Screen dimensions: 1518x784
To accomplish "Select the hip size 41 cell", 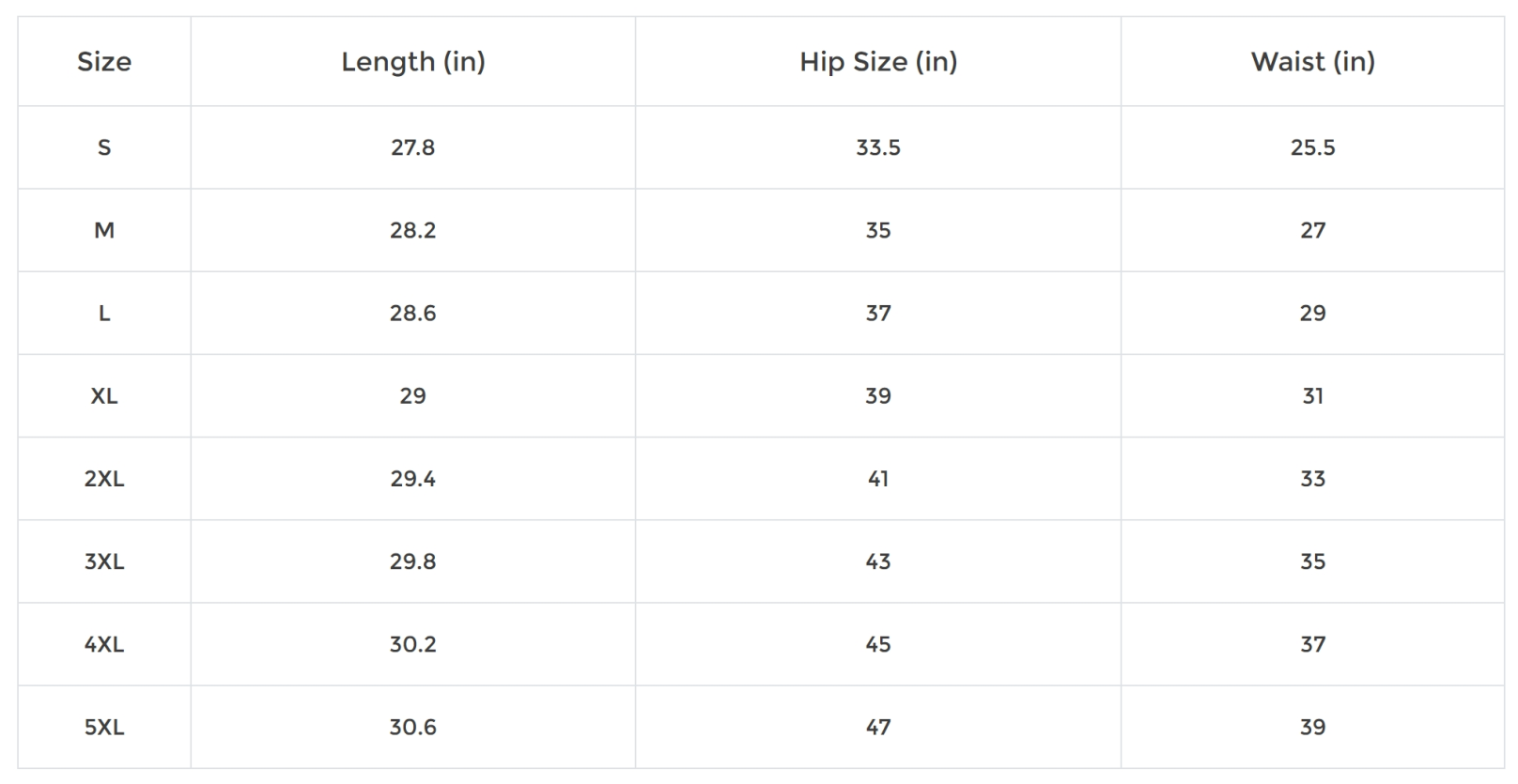I will [878, 479].
